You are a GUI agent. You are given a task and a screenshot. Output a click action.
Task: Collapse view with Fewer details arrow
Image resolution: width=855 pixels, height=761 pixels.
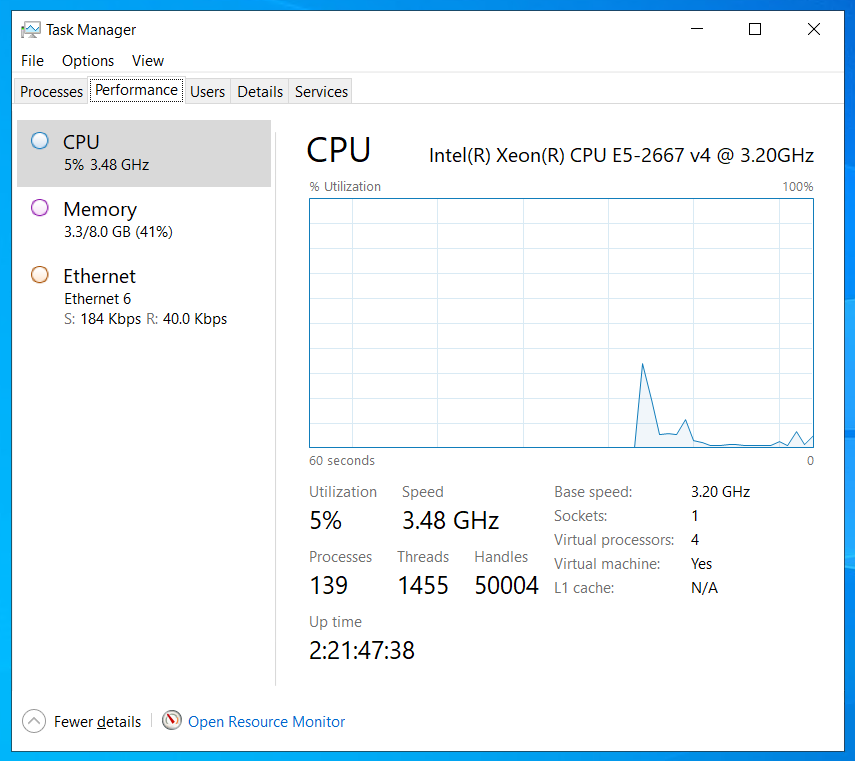click(34, 721)
